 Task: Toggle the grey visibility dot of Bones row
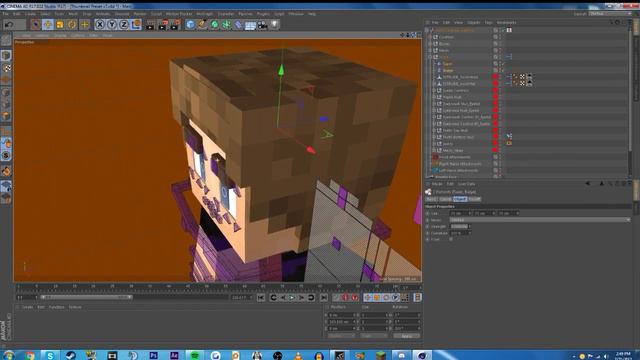point(496,44)
